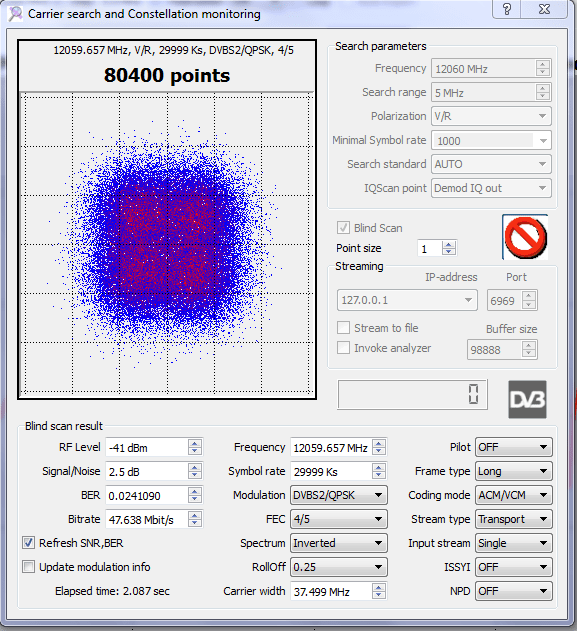Enable Update modulation info checkbox
The image size is (577, 631).
(x=29, y=567)
